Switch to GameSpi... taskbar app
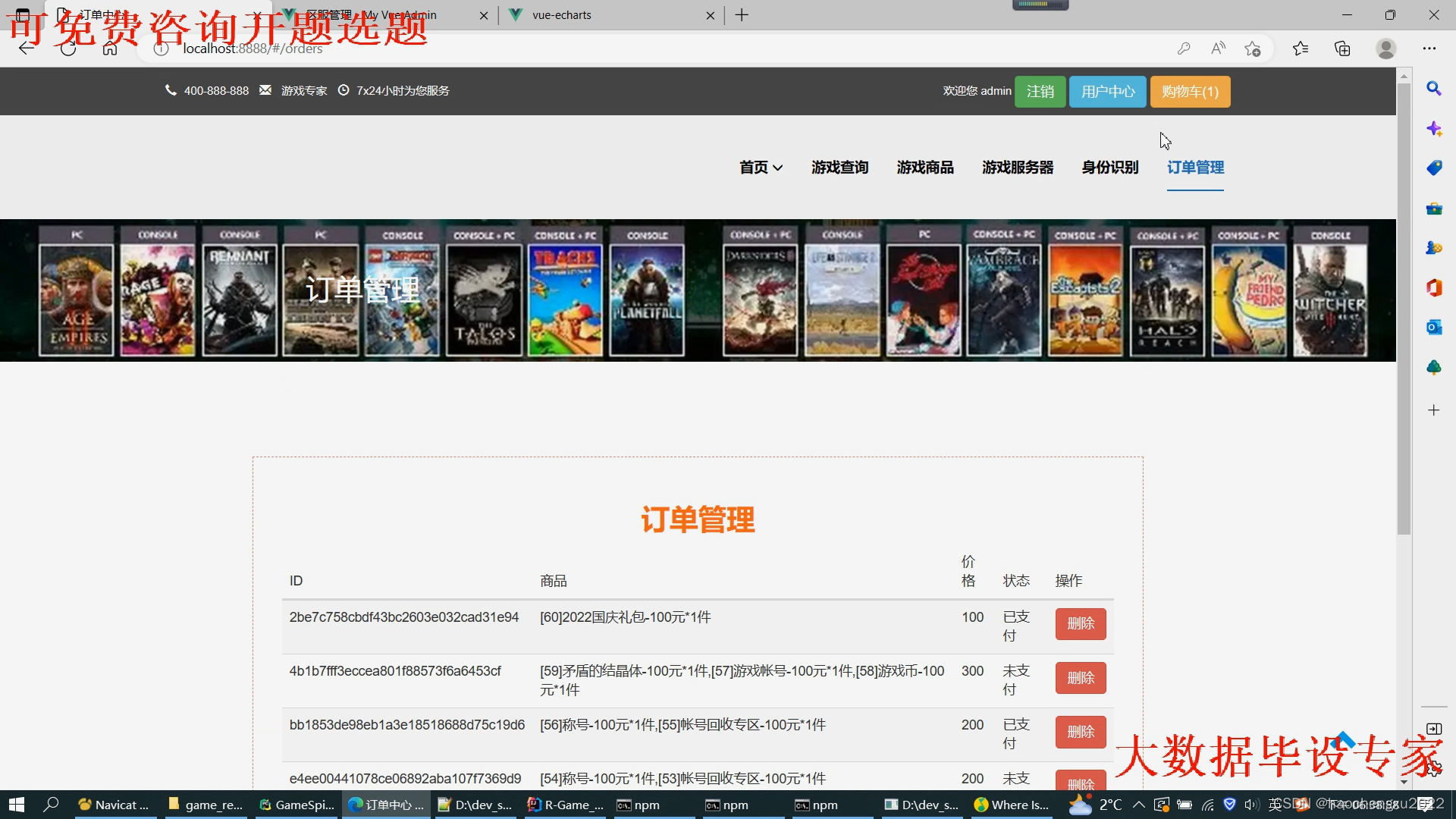This screenshot has width=1456, height=819. (297, 805)
